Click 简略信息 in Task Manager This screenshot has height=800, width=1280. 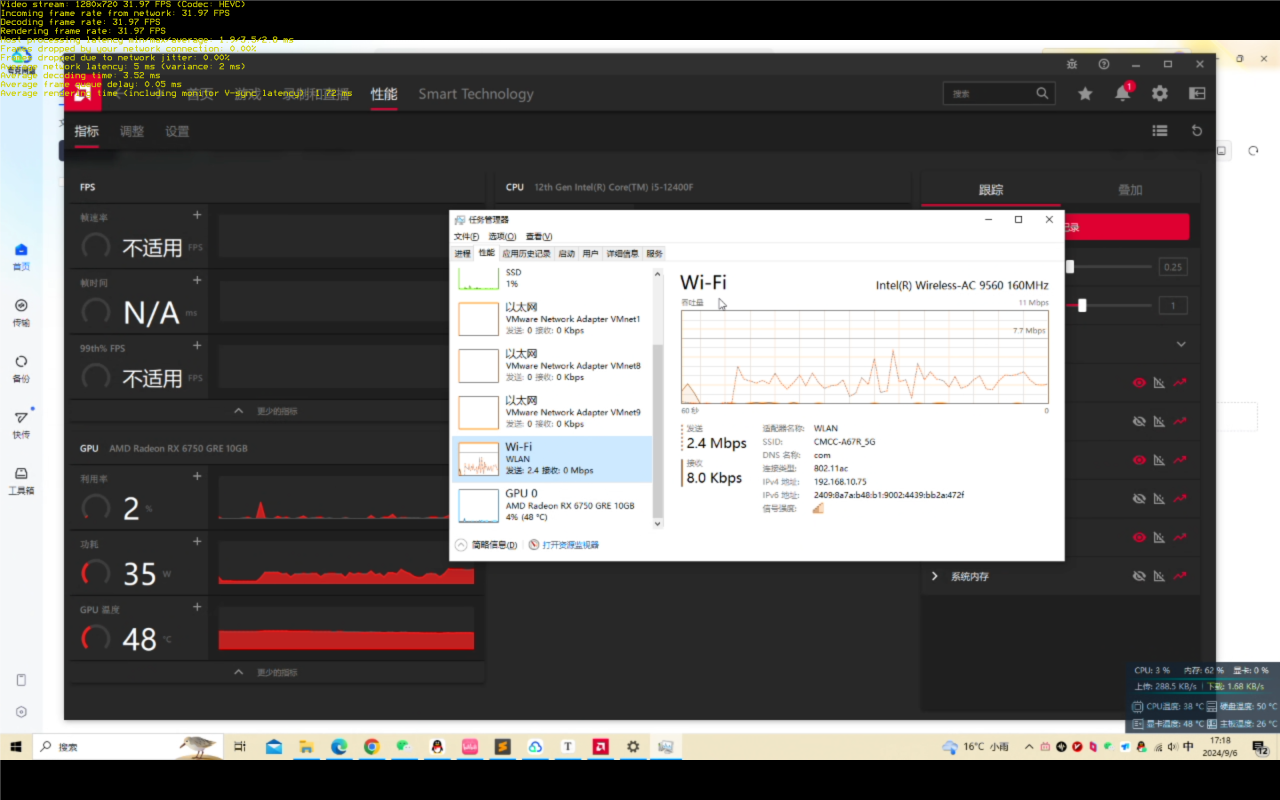pyautogui.click(x=487, y=545)
